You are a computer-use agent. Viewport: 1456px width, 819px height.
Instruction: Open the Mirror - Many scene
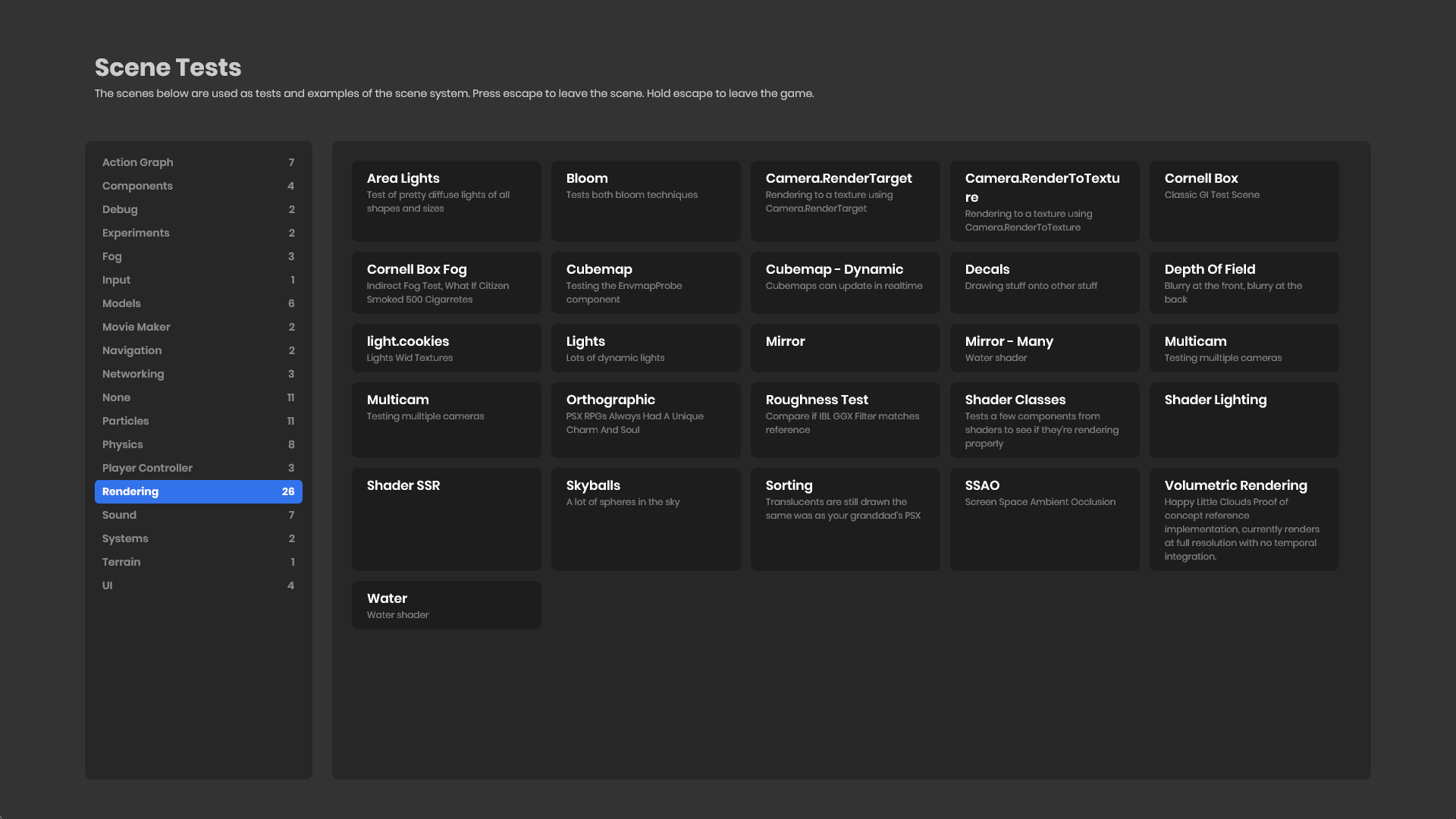click(x=1044, y=348)
